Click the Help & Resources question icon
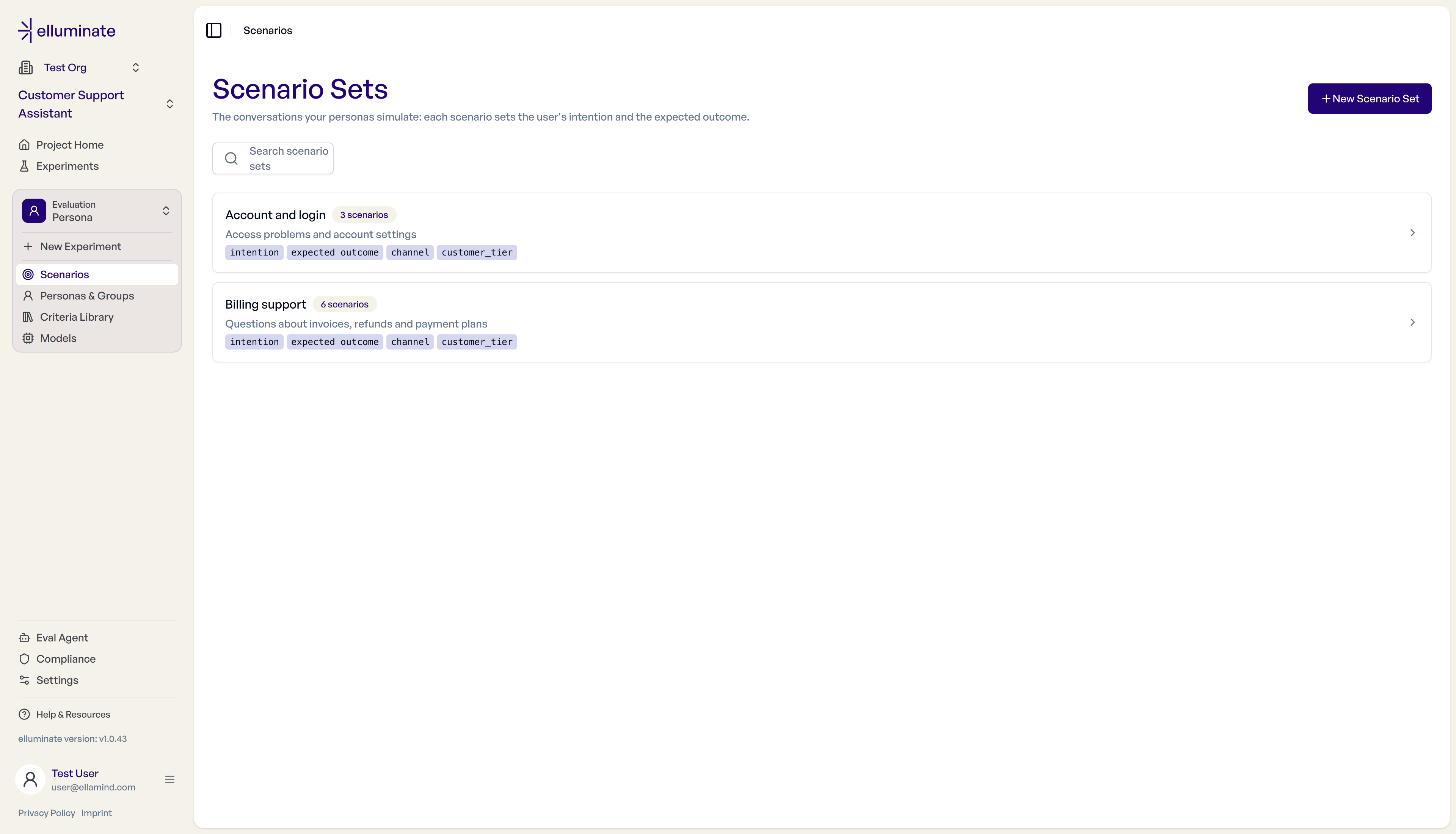Screen dimensions: 1456x834 tap(24, 714)
